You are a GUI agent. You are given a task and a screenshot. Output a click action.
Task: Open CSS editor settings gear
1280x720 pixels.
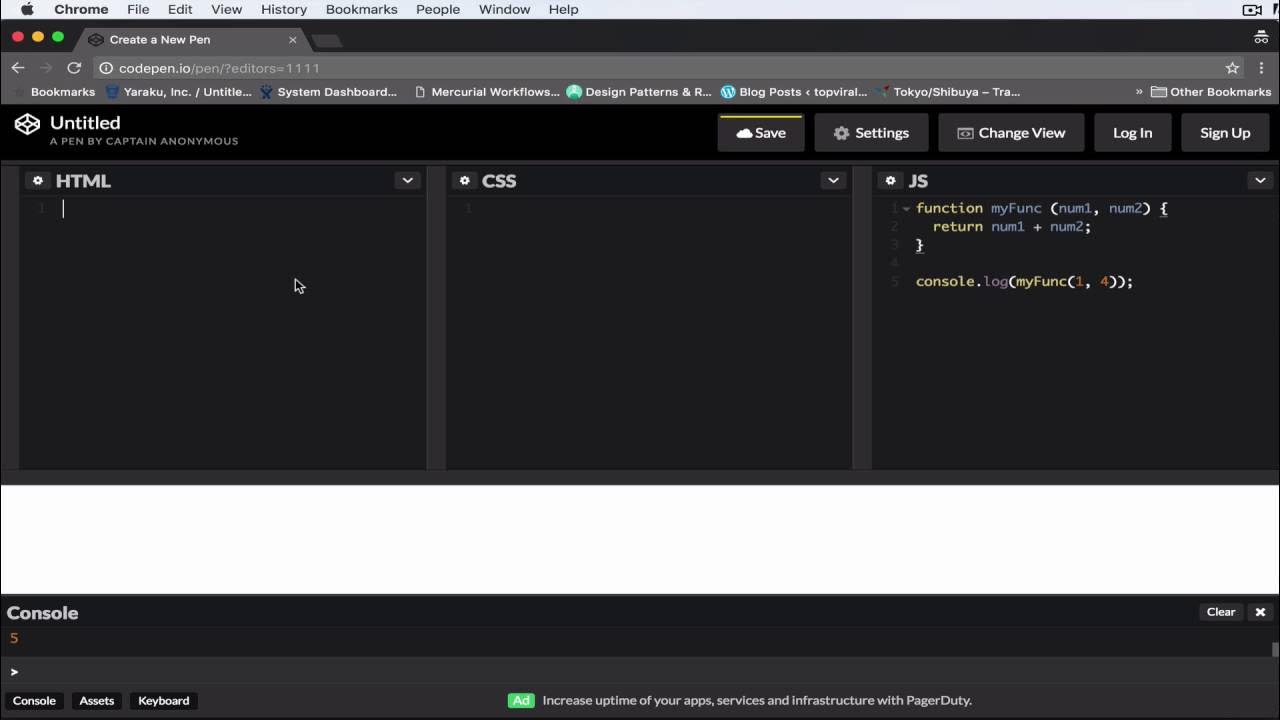(464, 181)
